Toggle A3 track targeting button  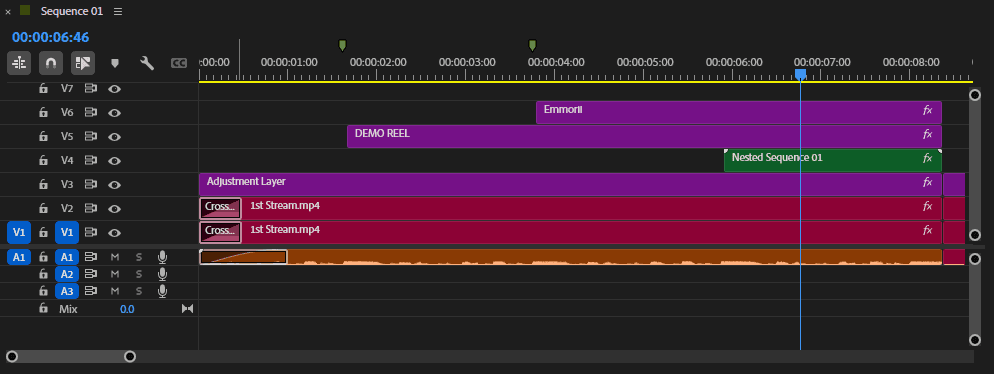pyautogui.click(x=67, y=291)
